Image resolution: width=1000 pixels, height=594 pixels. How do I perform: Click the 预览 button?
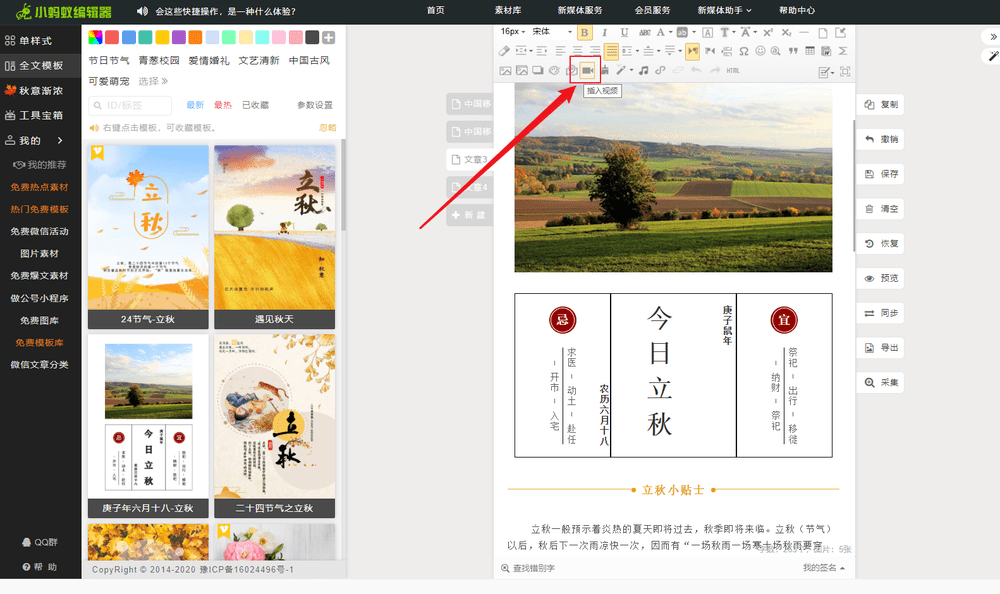click(x=881, y=278)
